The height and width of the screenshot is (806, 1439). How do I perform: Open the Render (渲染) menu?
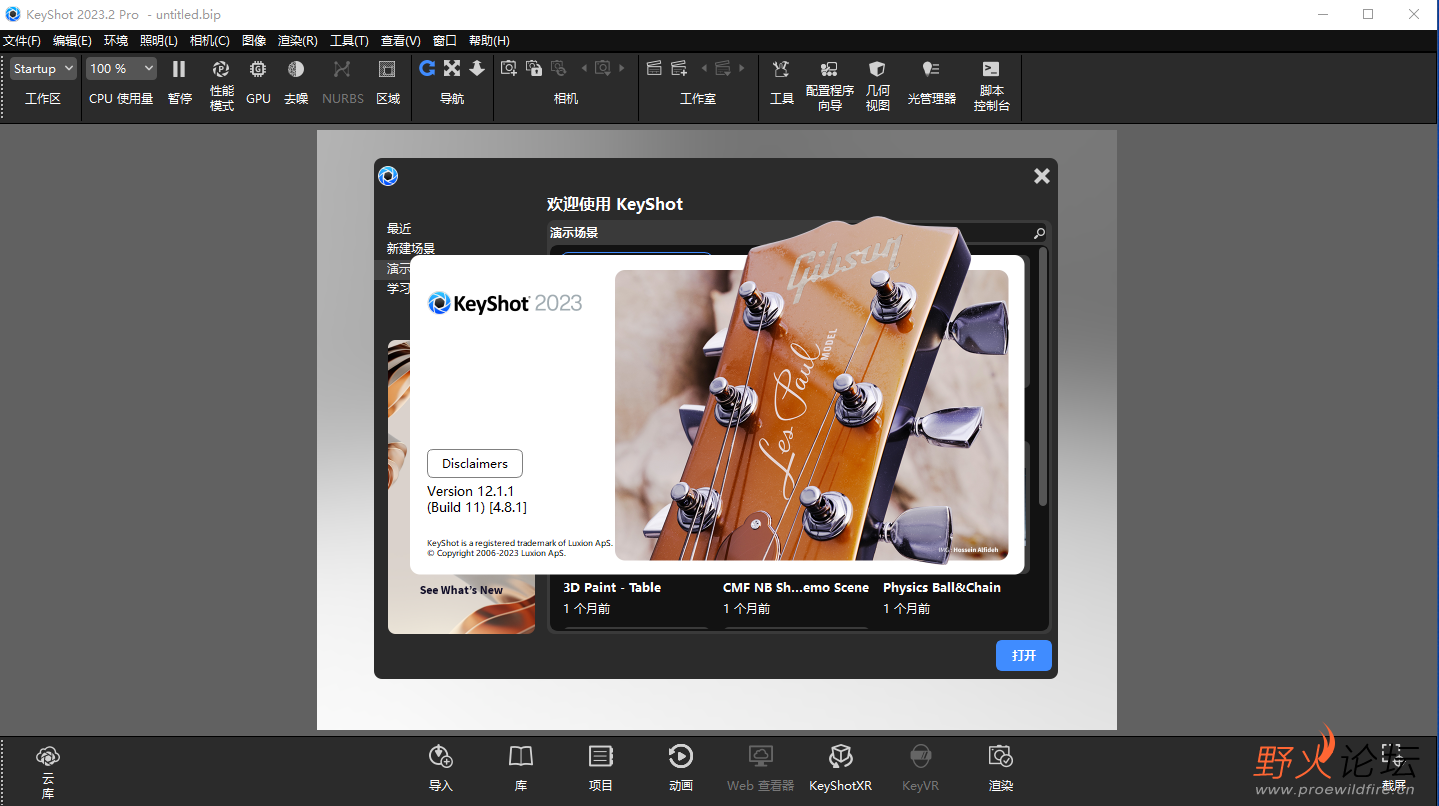297,41
